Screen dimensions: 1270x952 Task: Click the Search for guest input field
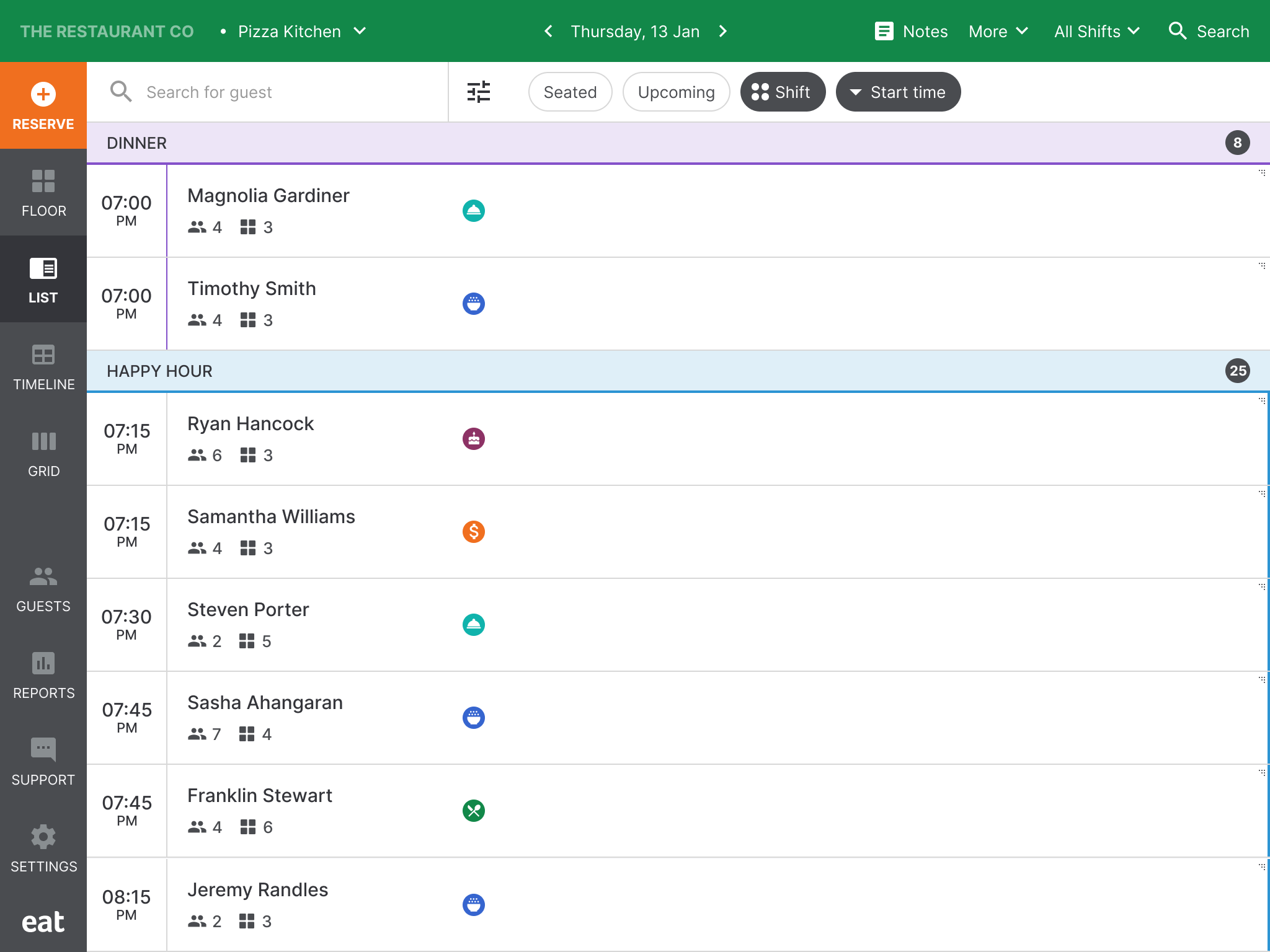pos(267,92)
